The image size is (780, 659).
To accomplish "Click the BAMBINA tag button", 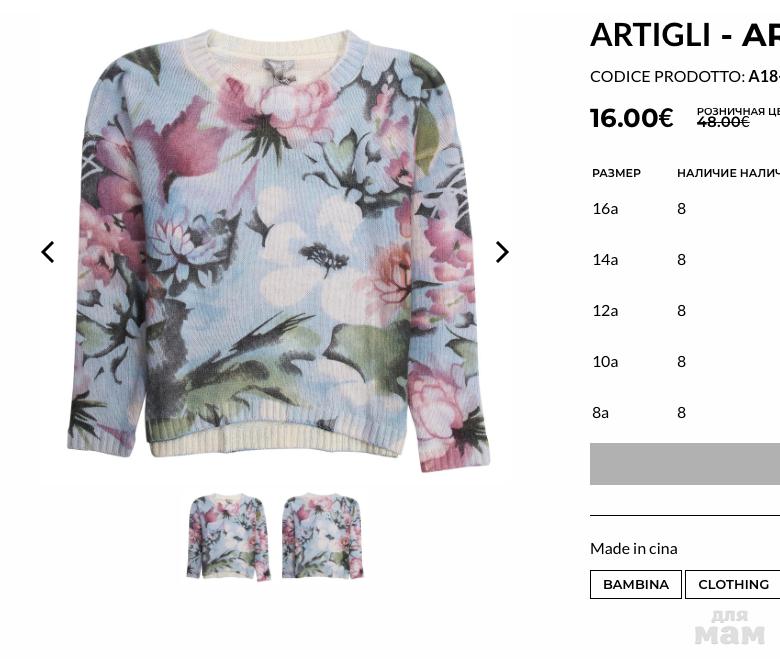I will click(x=636, y=584).
